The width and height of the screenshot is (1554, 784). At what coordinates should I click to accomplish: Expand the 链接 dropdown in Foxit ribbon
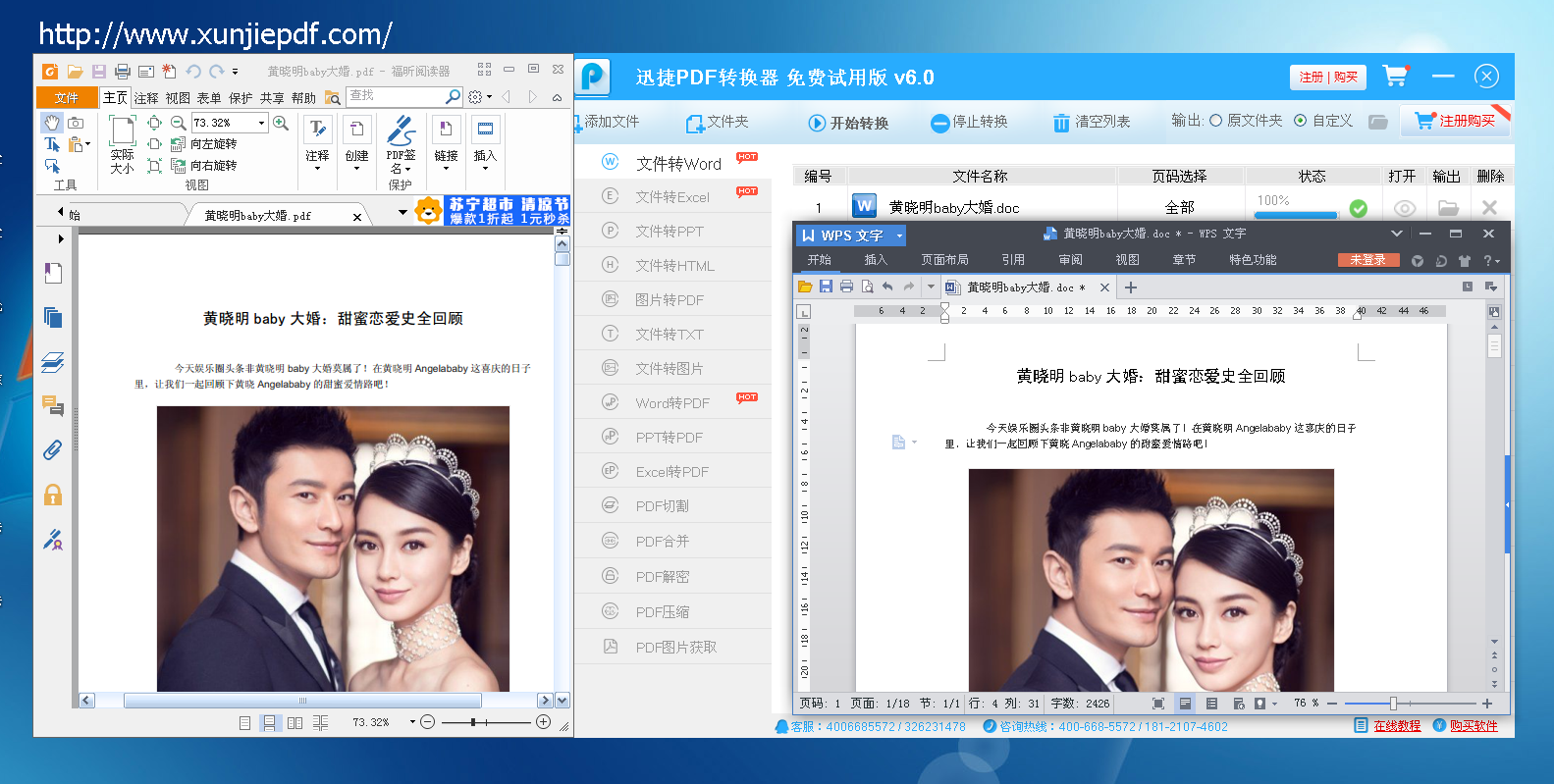446,169
